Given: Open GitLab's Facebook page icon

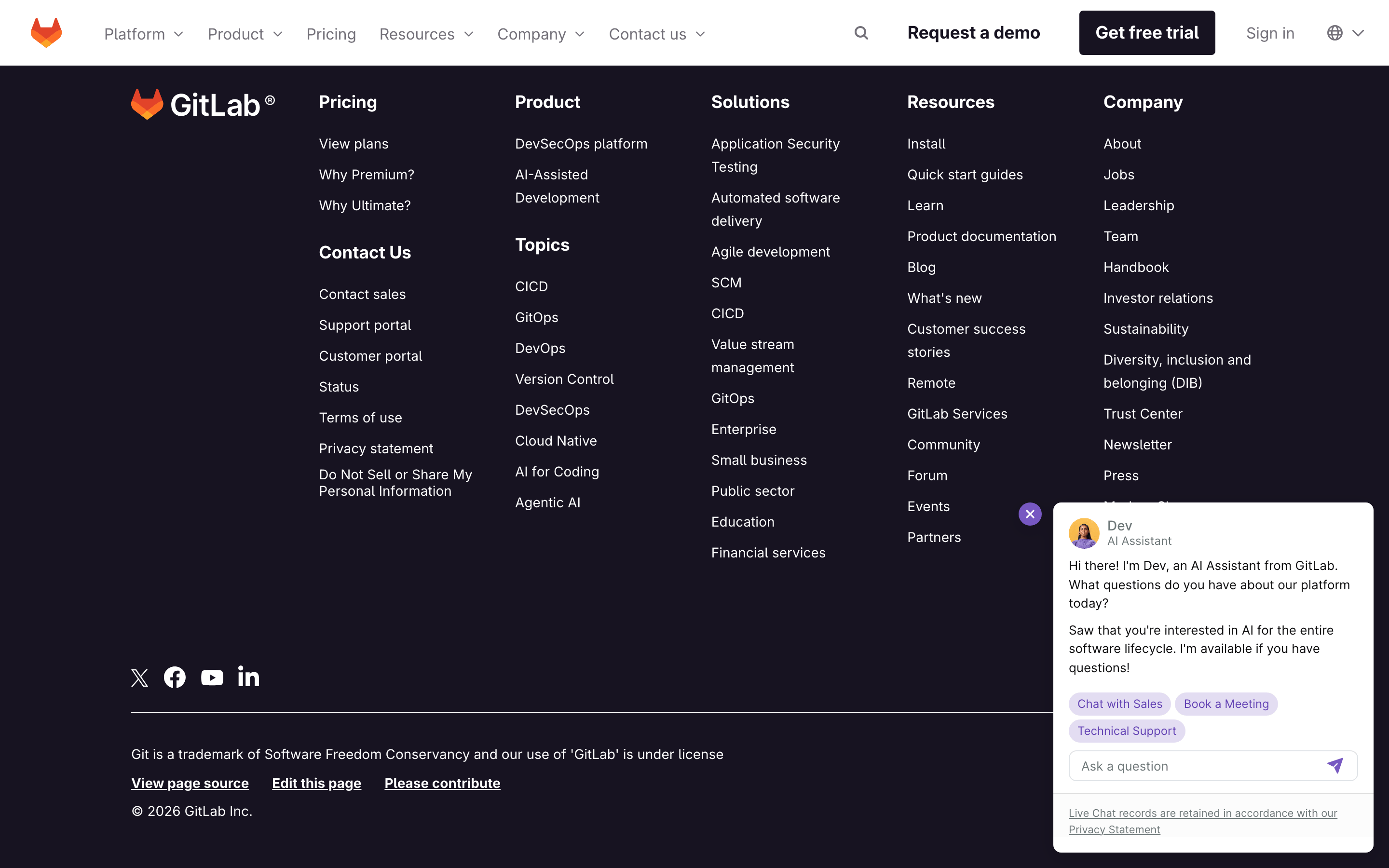Looking at the screenshot, I should [x=175, y=678].
